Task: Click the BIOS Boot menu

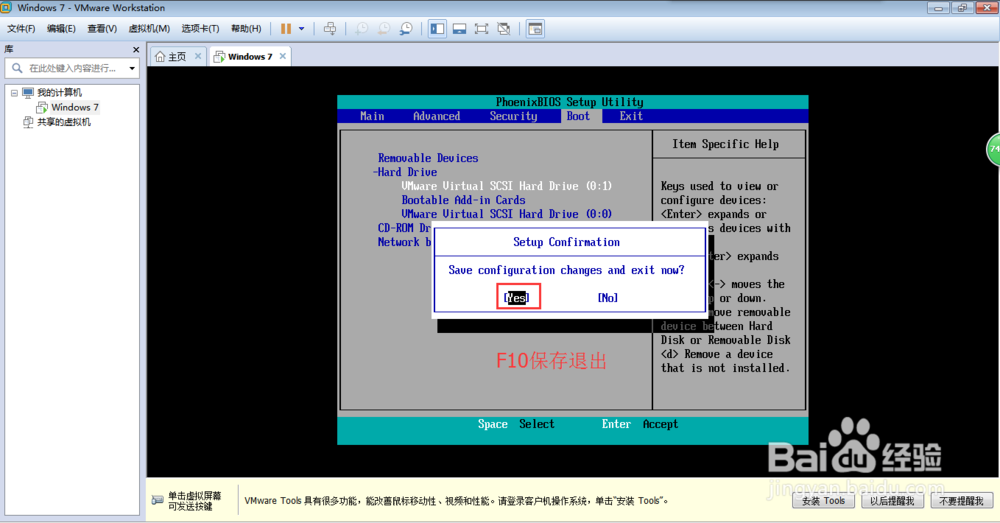Action: pyautogui.click(x=578, y=116)
